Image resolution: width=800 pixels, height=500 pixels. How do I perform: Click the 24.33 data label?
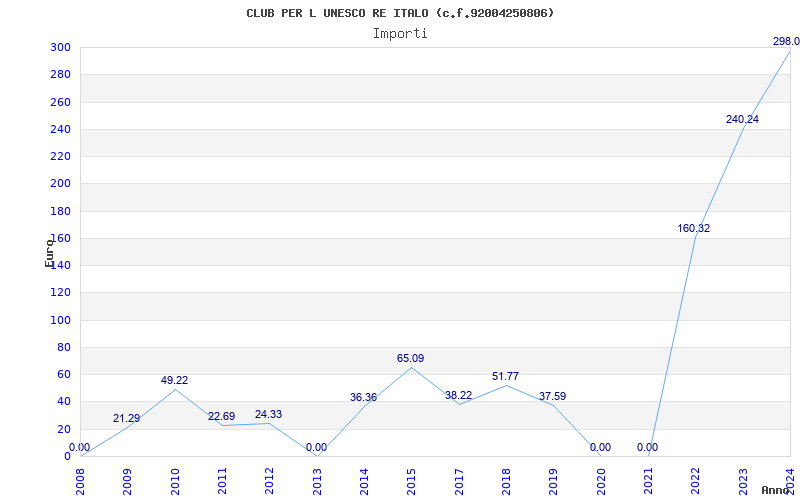[268, 414]
